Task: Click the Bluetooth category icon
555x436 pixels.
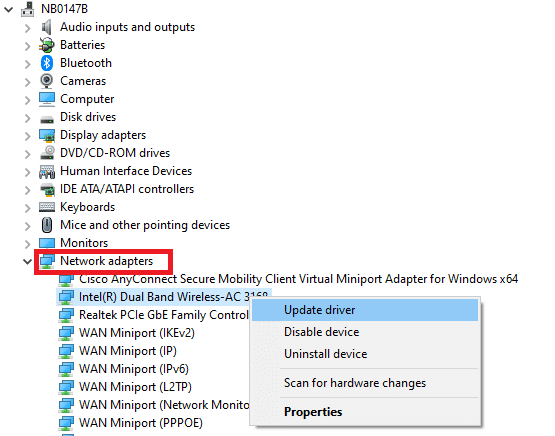Action: [x=47, y=63]
